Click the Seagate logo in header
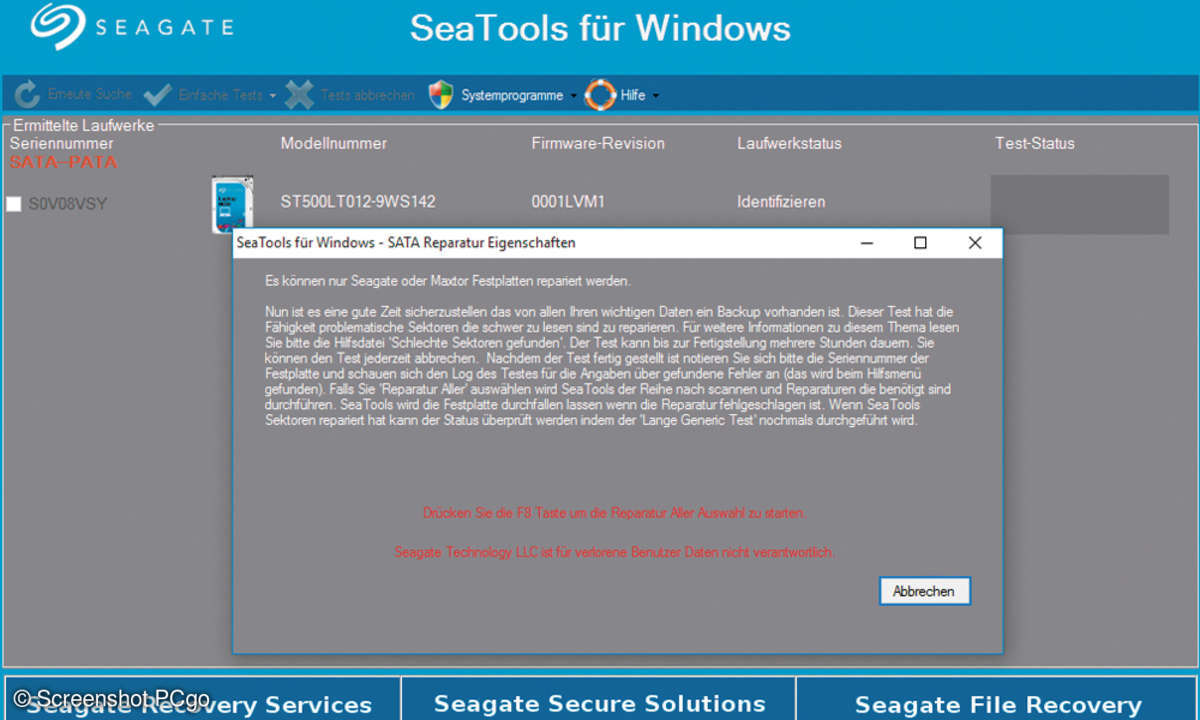Viewport: 1200px width, 720px height. point(131,27)
